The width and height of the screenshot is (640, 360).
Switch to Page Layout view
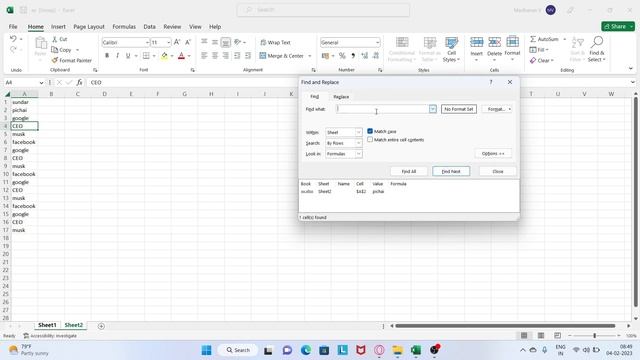tap(541, 336)
